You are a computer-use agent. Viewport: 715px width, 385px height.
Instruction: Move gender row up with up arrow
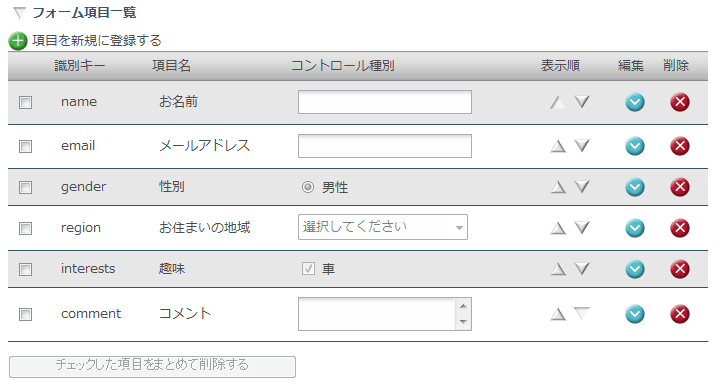click(558, 187)
